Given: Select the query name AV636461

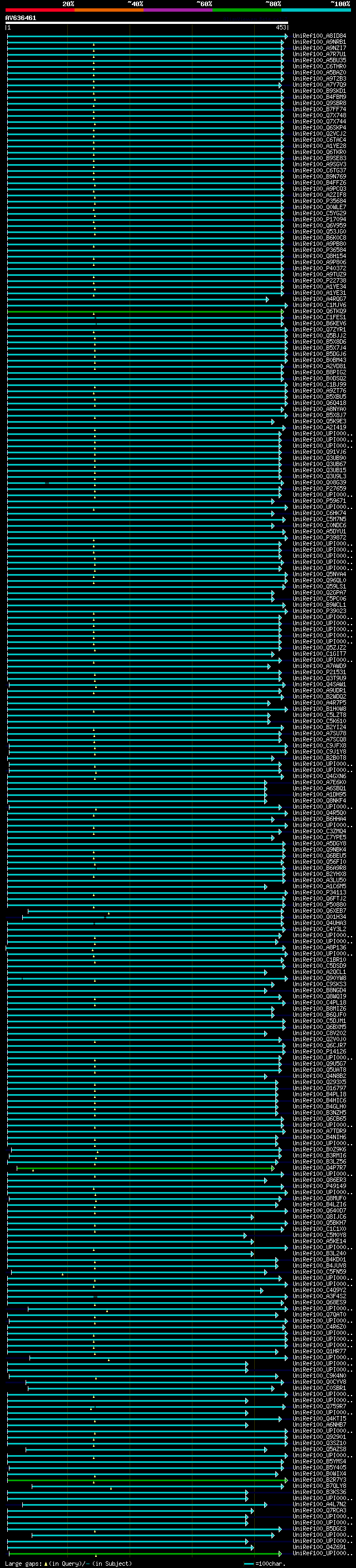Looking at the screenshot, I should pyautogui.click(x=21, y=18).
